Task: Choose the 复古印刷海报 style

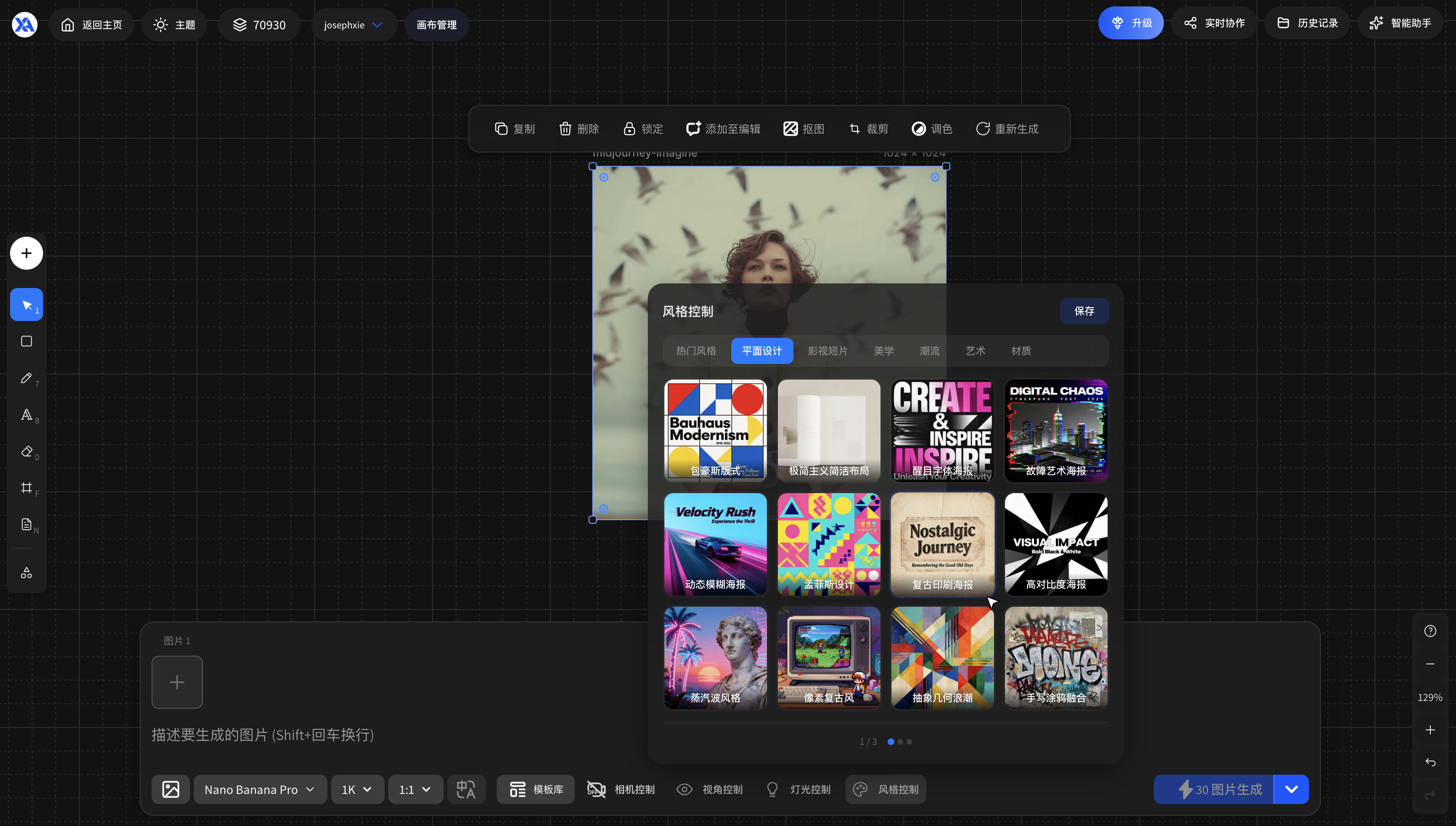Action: [x=942, y=544]
